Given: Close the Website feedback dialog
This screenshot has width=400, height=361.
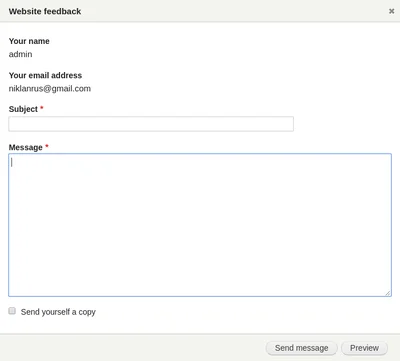Looking at the screenshot, I should [x=391, y=11].
